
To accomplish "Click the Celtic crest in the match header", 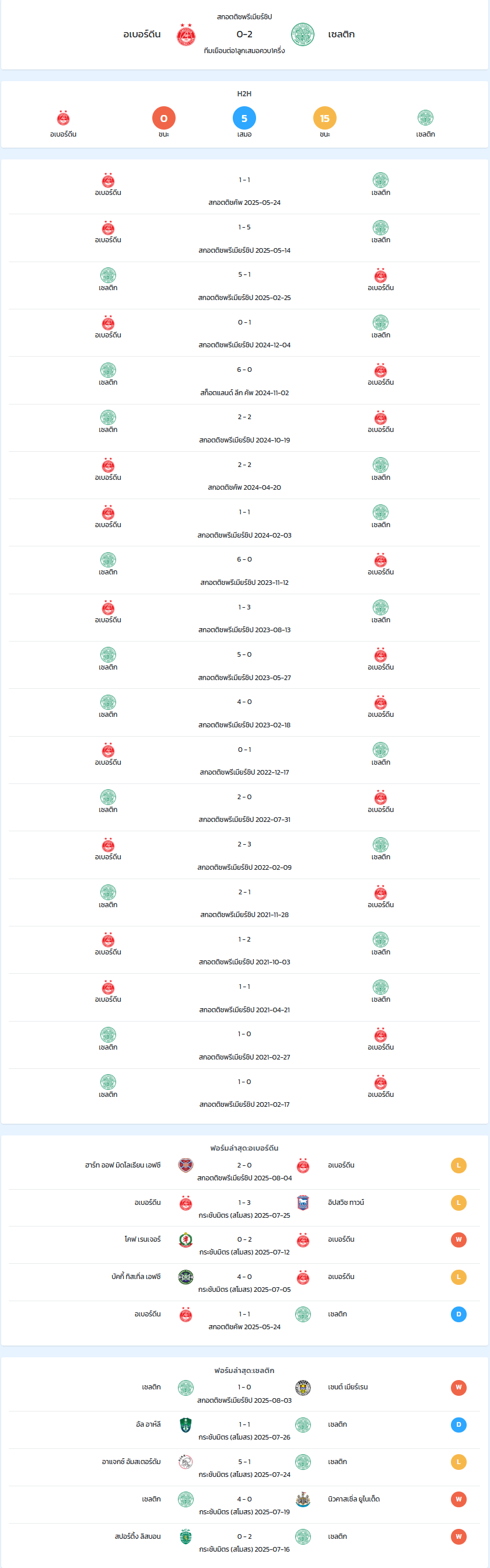I will point(303,34).
